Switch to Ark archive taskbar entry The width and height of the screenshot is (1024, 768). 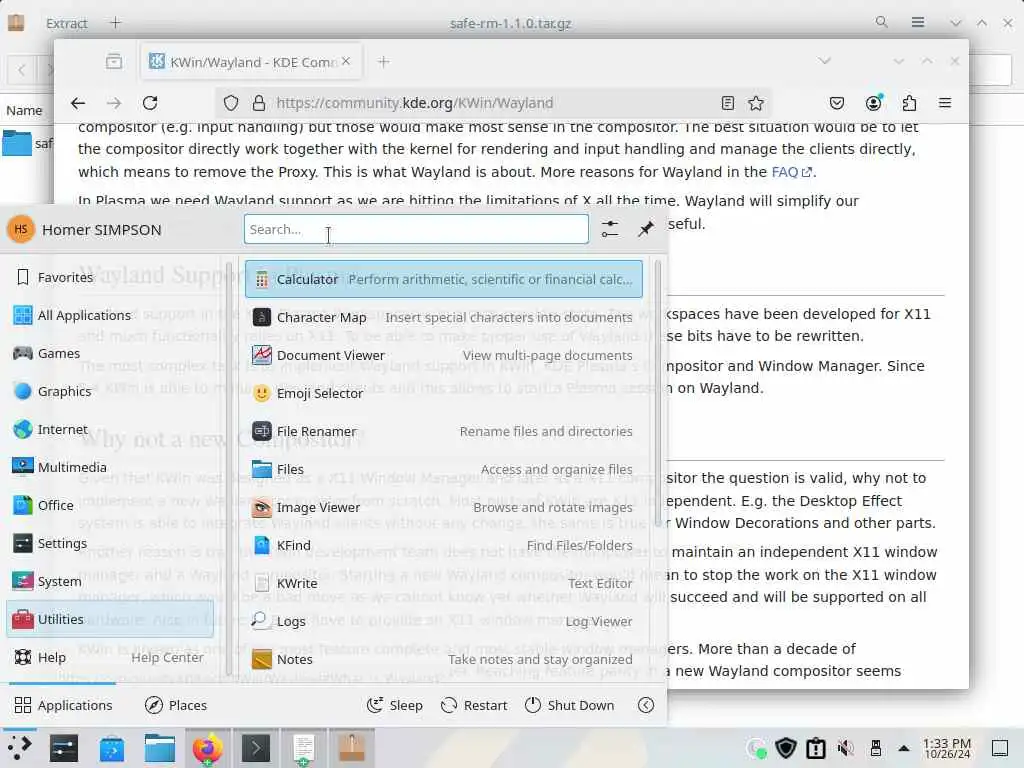351,748
